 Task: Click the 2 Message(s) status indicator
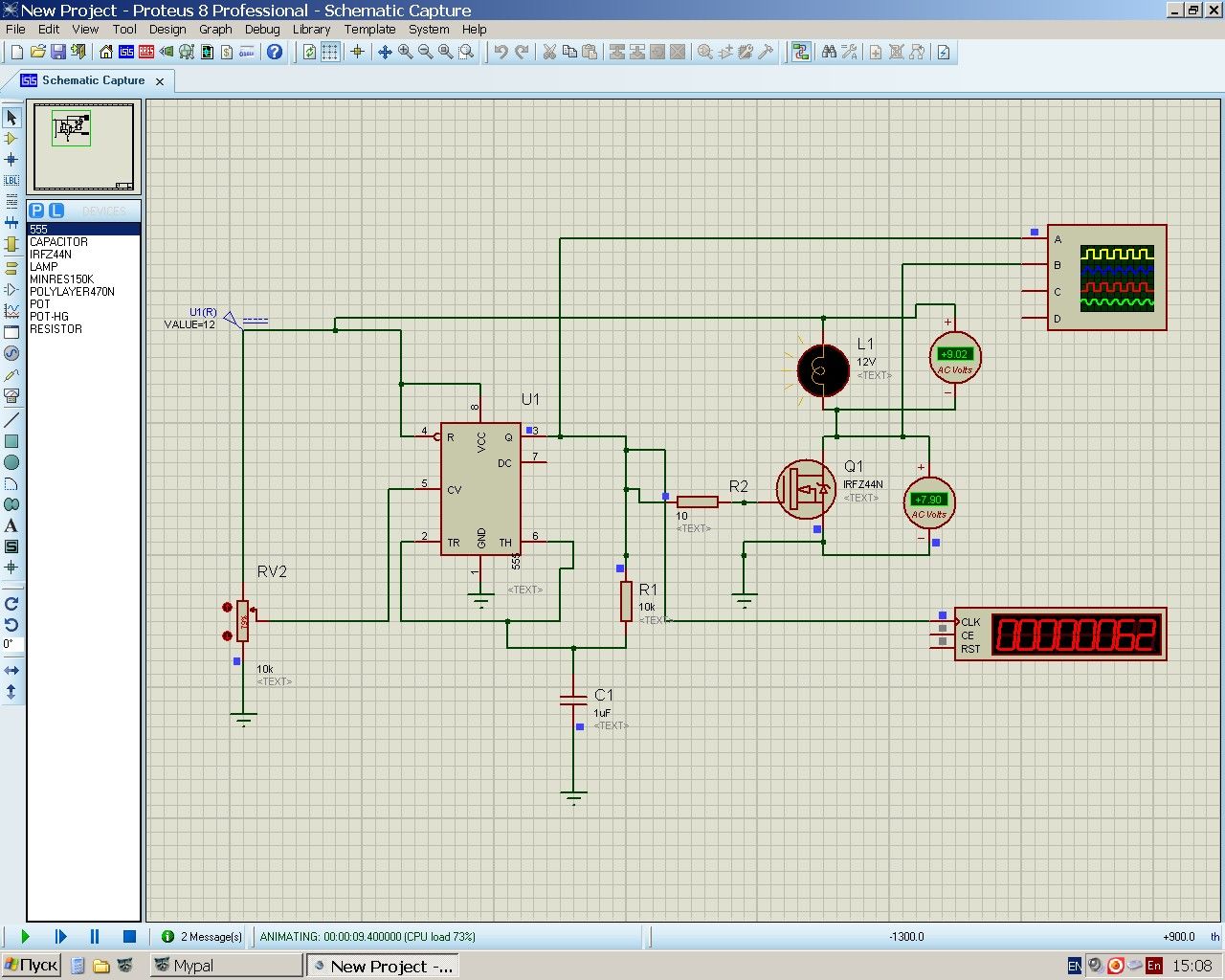(202, 936)
